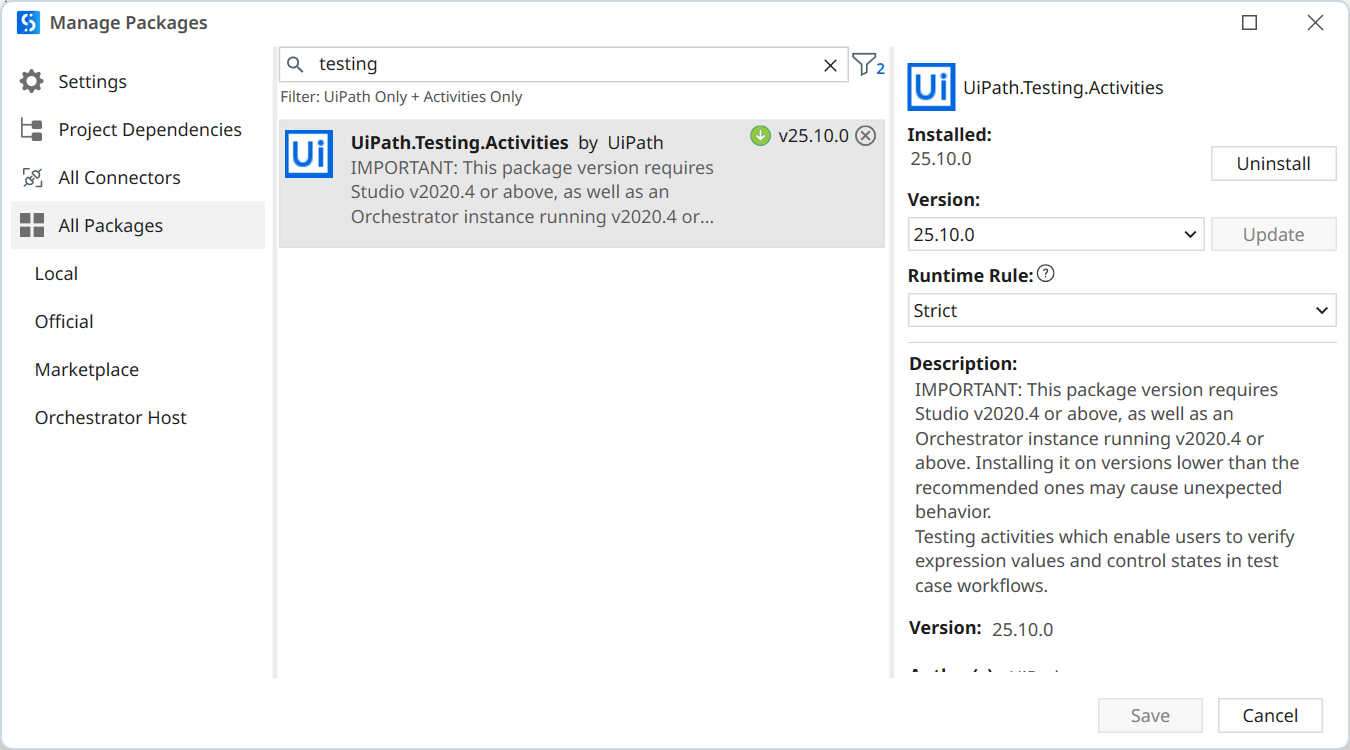Click the circled X uninstall icon in list

pos(866,136)
